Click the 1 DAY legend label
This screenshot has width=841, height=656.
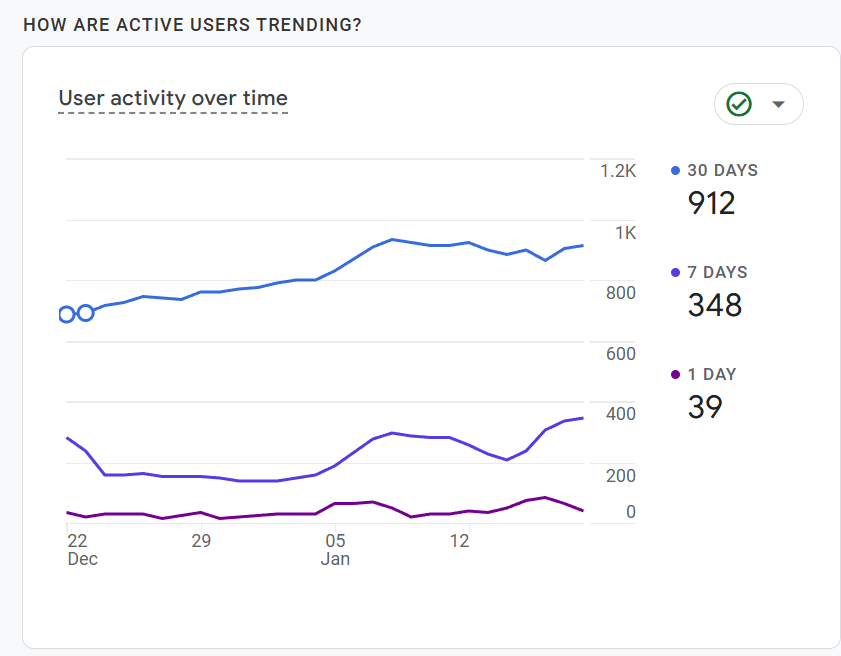[712, 374]
